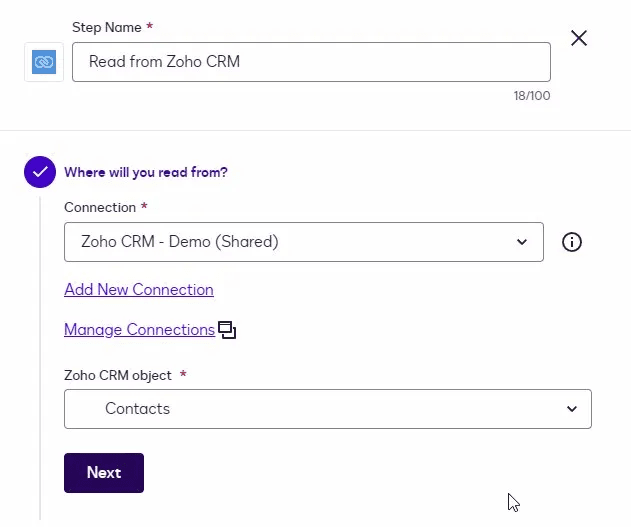Open the Contacts object selector
The image size is (631, 527).
coord(310,409)
